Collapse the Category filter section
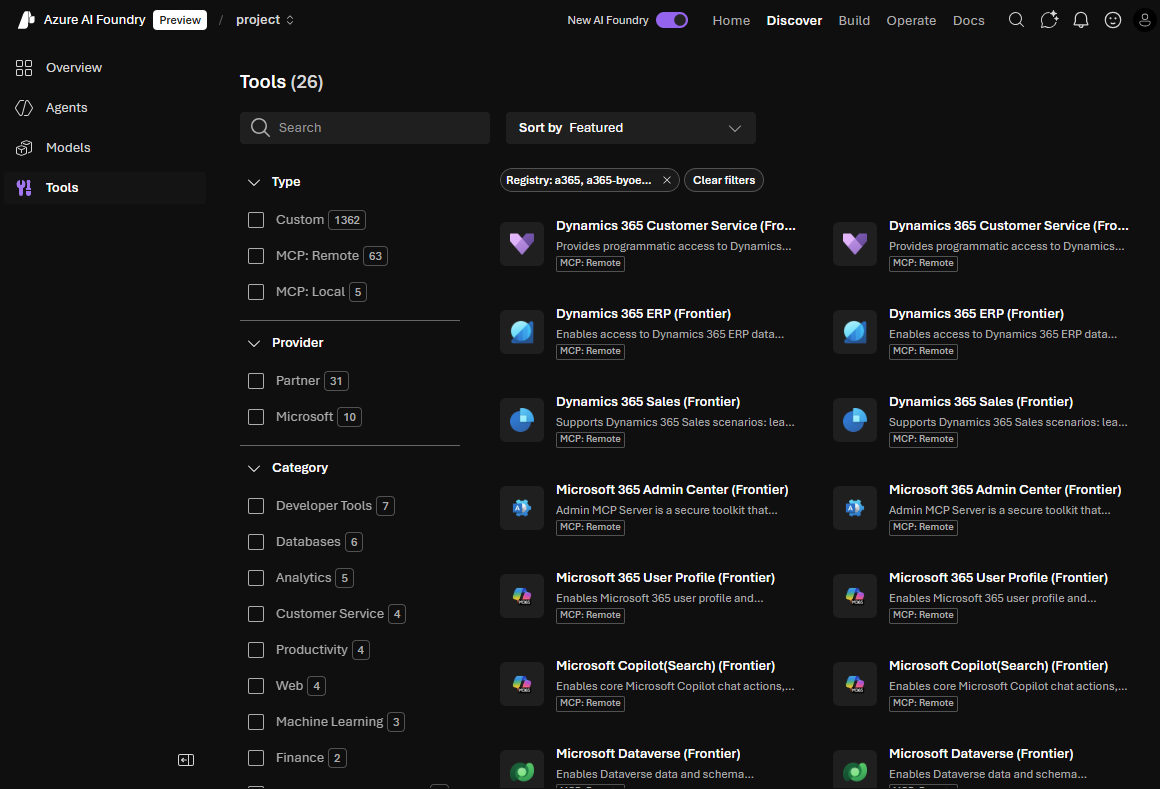 click(x=254, y=467)
